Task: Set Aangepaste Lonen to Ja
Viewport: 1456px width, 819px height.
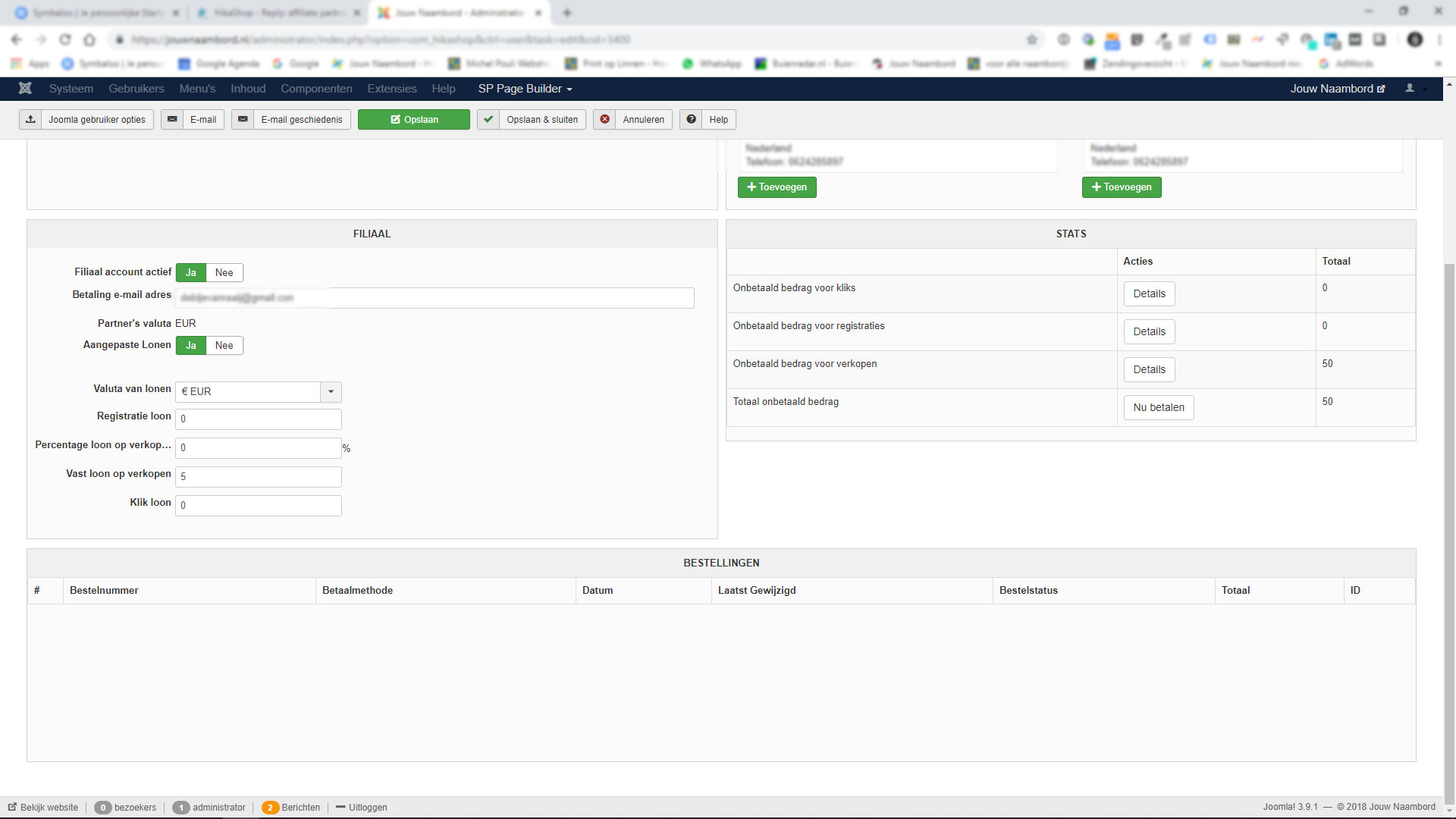Action: (191, 346)
